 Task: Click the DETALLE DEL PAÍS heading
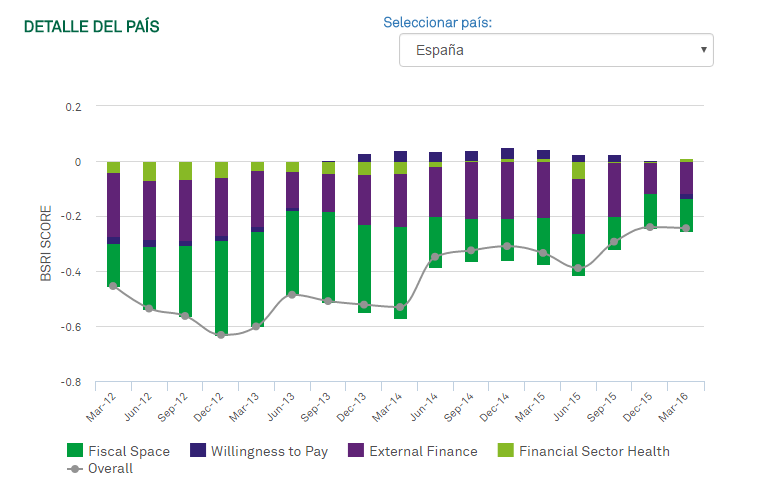tap(92, 27)
